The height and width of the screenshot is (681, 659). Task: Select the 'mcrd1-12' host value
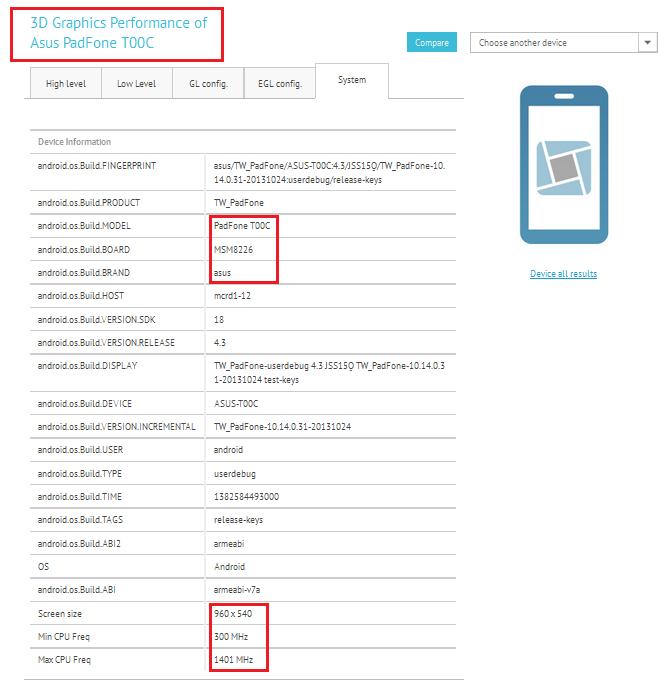[x=232, y=295]
